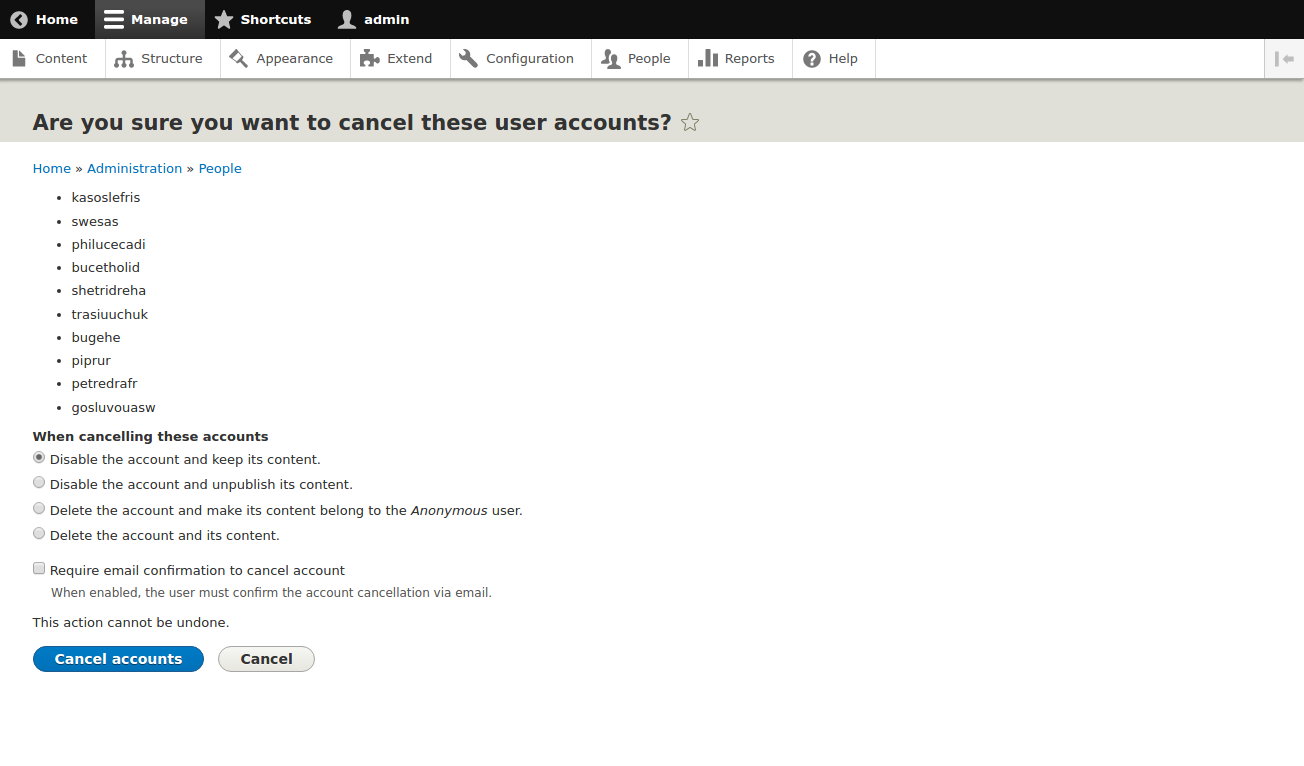Select Disable account and unpublish content

point(39,483)
